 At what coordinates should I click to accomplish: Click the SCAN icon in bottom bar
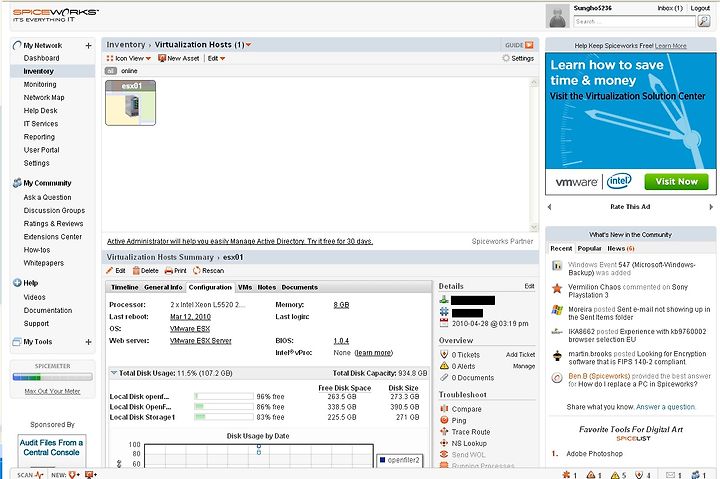(x=39, y=474)
